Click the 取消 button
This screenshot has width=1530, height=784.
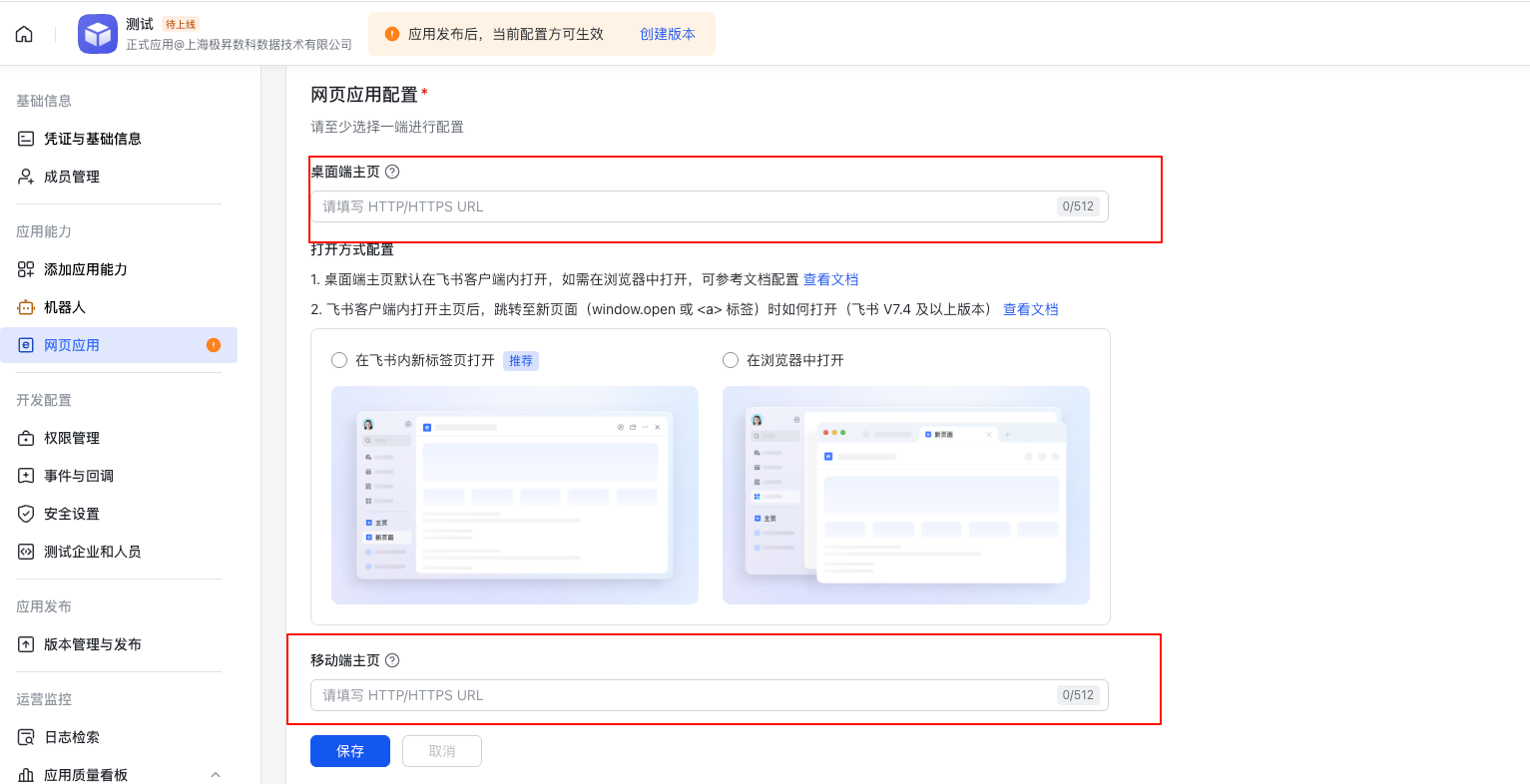(441, 751)
